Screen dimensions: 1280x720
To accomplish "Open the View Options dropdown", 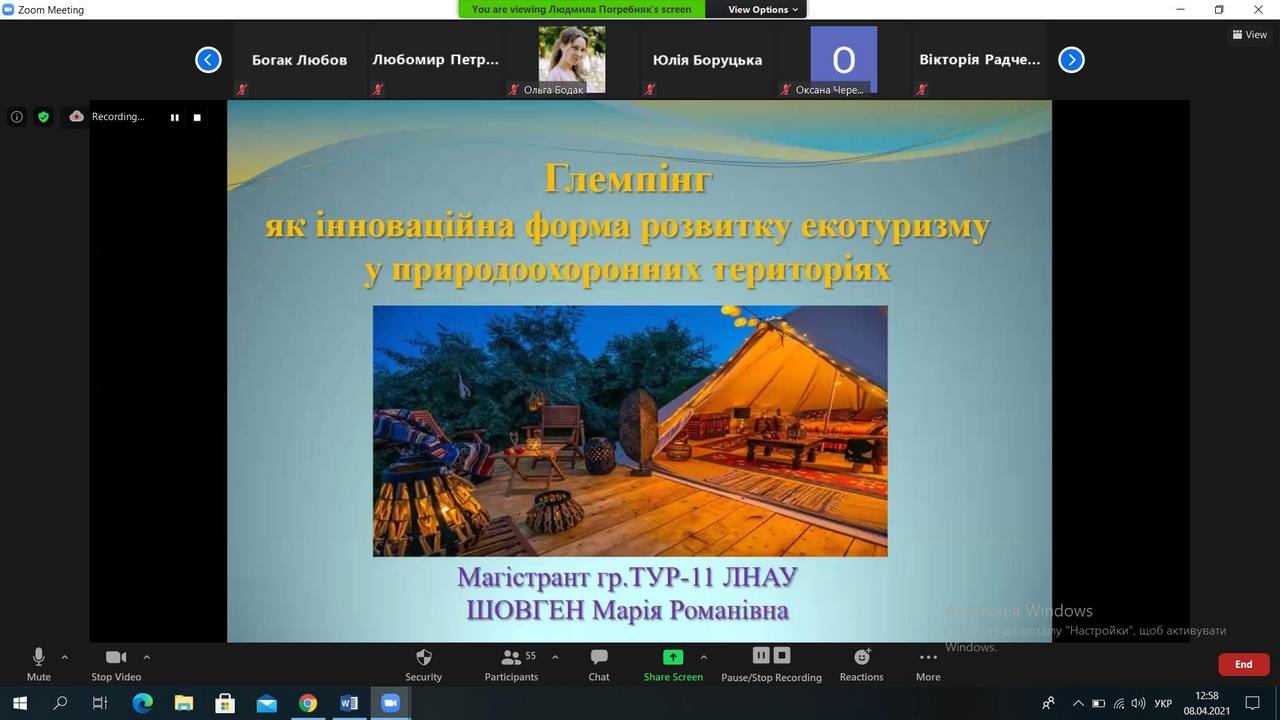I will pos(762,9).
